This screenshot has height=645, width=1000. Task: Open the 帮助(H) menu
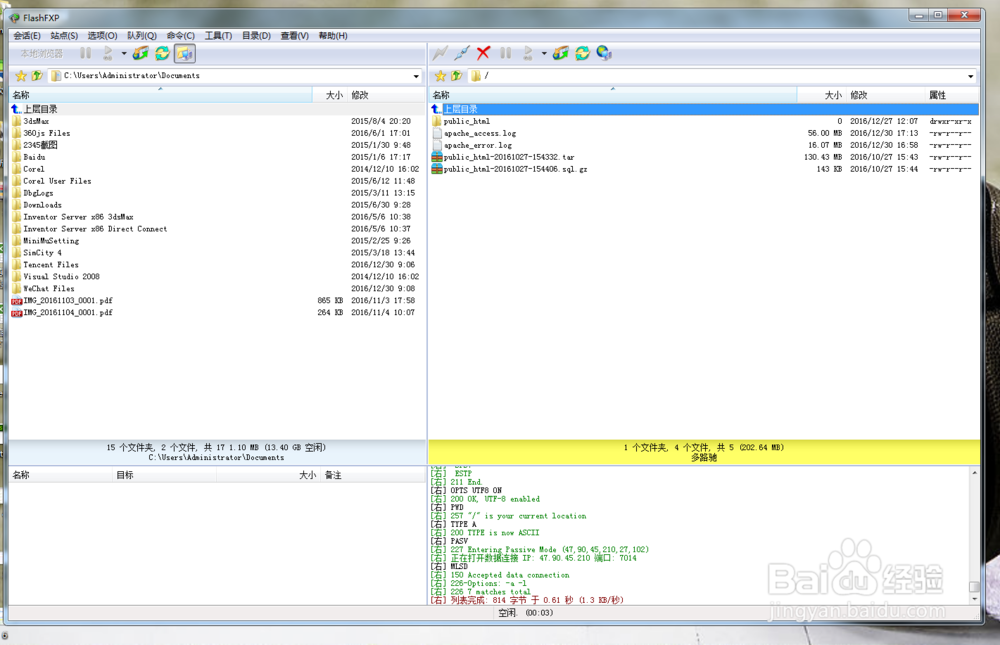(x=333, y=36)
